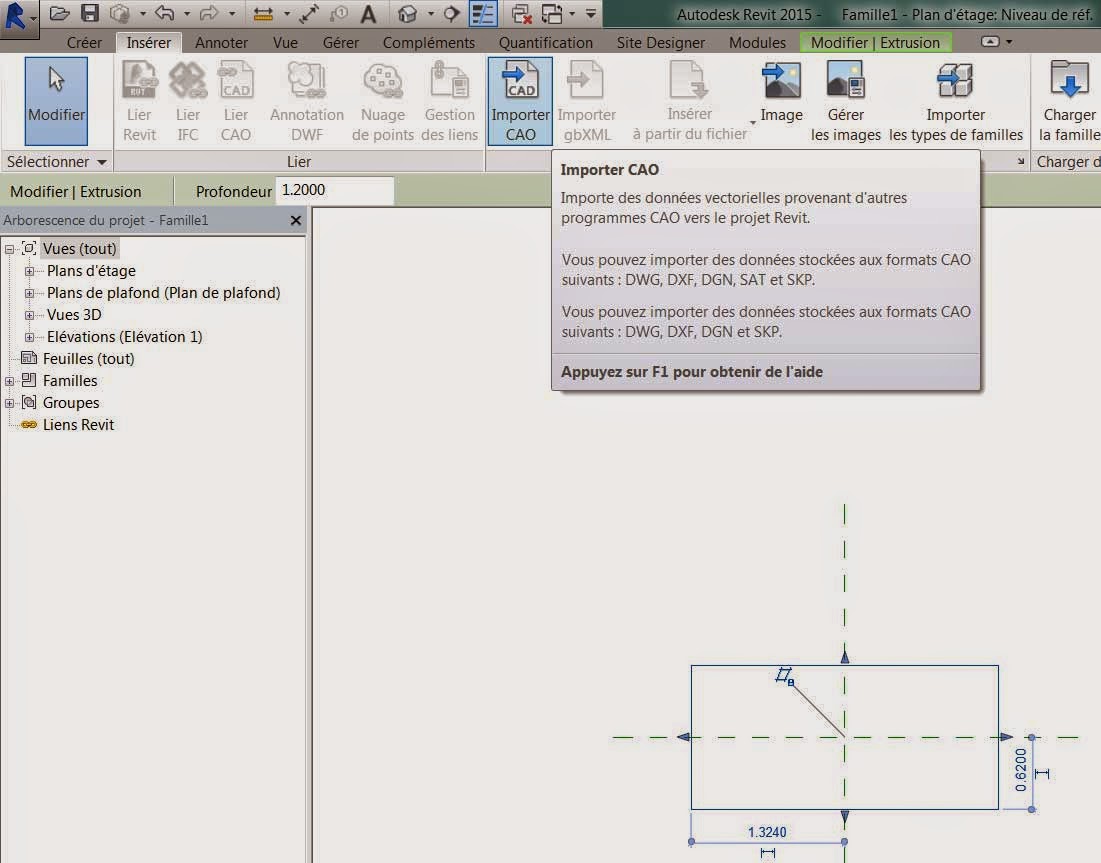Click Importer gbXML icon
Viewport: 1101px width, 863px height.
pyautogui.click(x=586, y=100)
